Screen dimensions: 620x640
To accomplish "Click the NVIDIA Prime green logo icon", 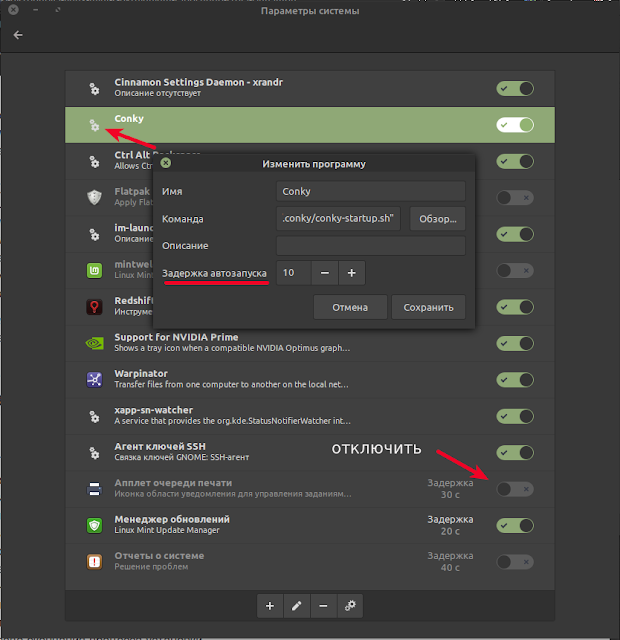I will tap(94, 344).
